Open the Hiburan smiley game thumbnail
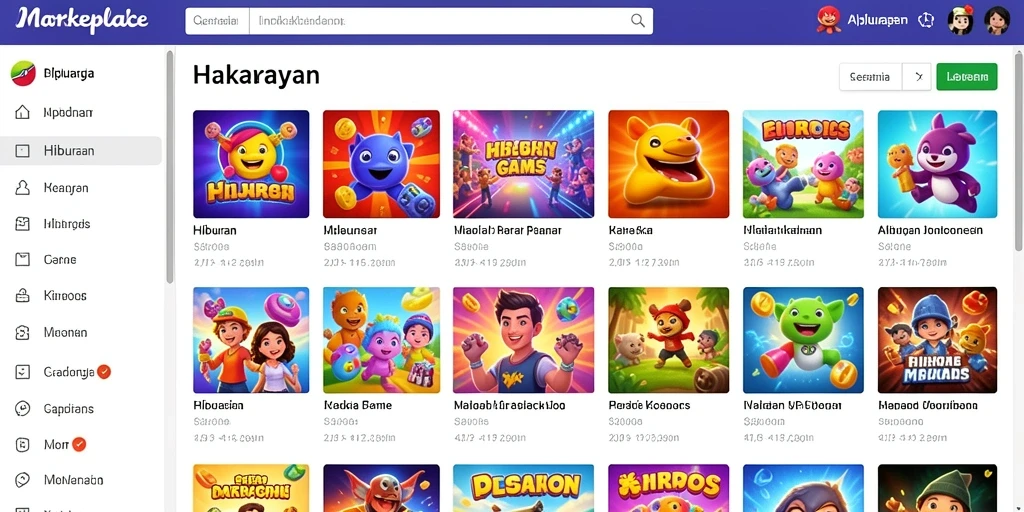 [x=251, y=164]
